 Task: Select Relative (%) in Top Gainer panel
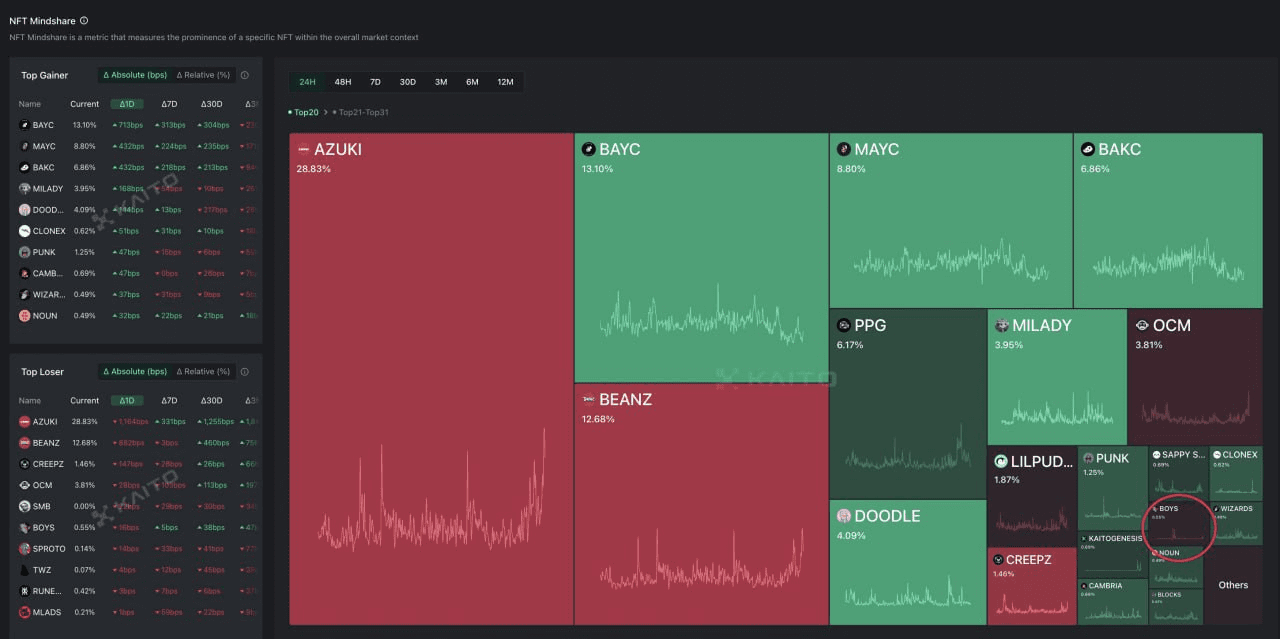(203, 75)
